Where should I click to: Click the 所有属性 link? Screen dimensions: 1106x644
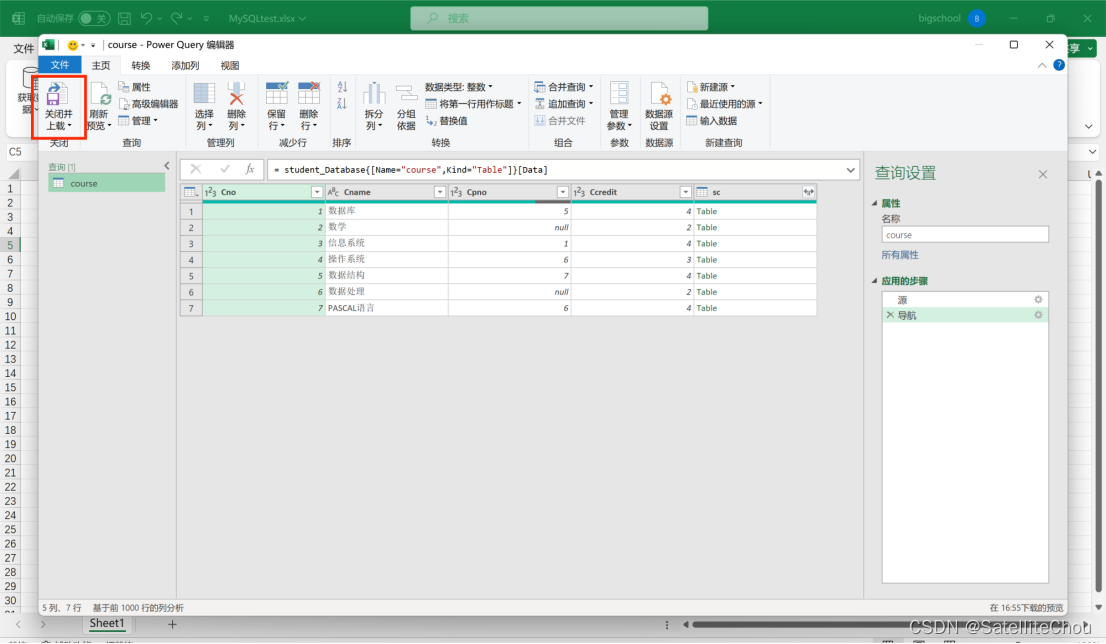point(902,253)
